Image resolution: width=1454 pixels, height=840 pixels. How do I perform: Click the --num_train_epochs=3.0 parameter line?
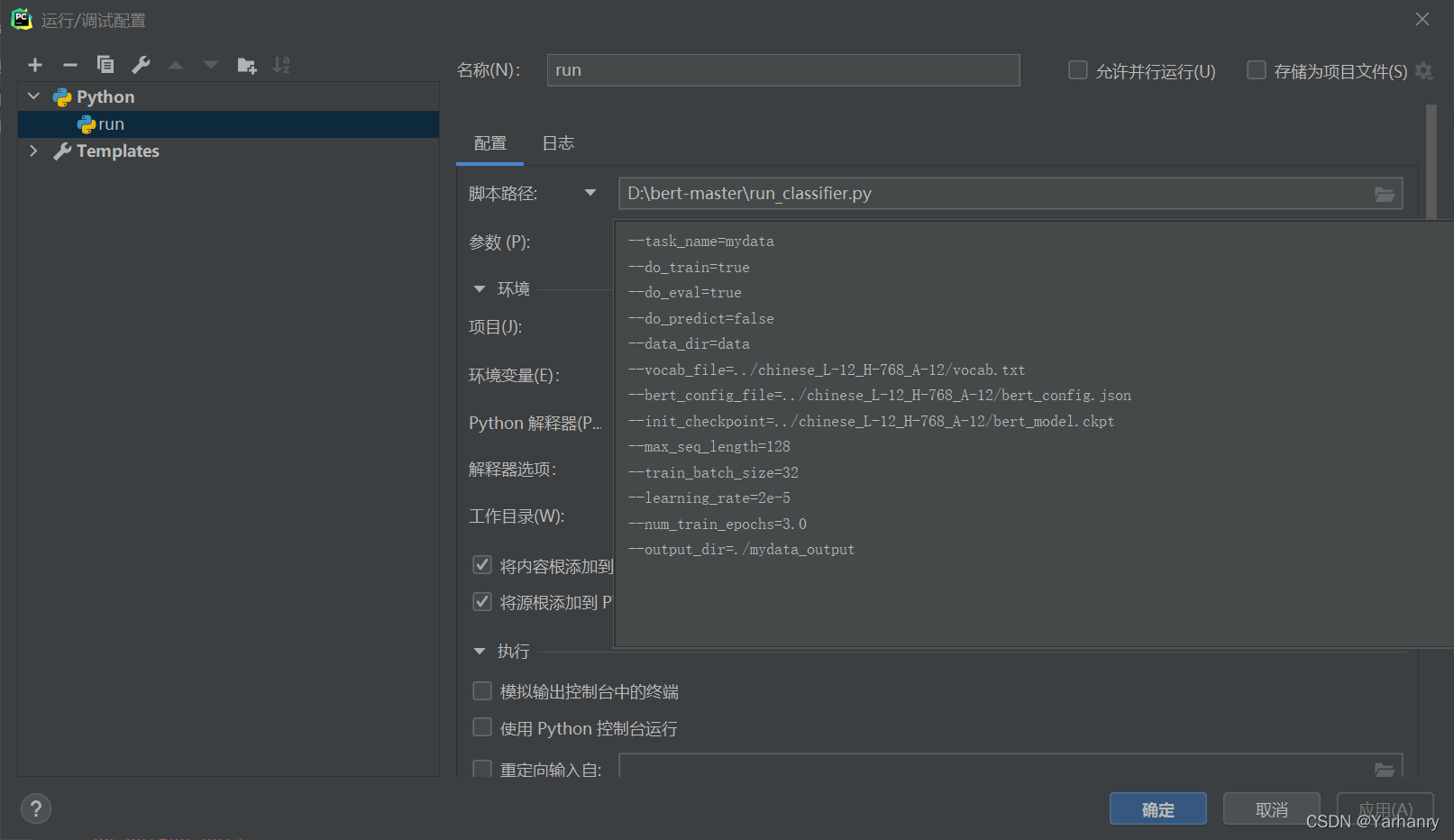click(718, 525)
